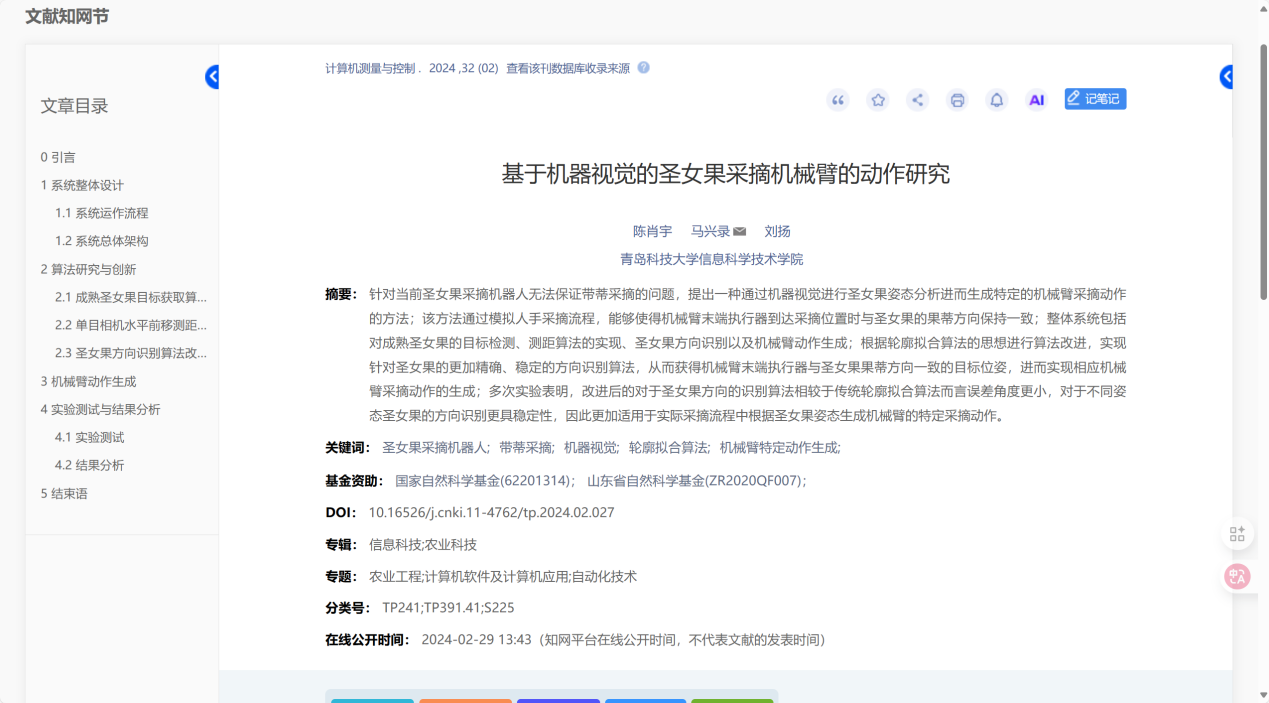Image resolution: width=1269 pixels, height=703 pixels.
Task: Expand the right side panel arrow
Action: [x=1227, y=77]
